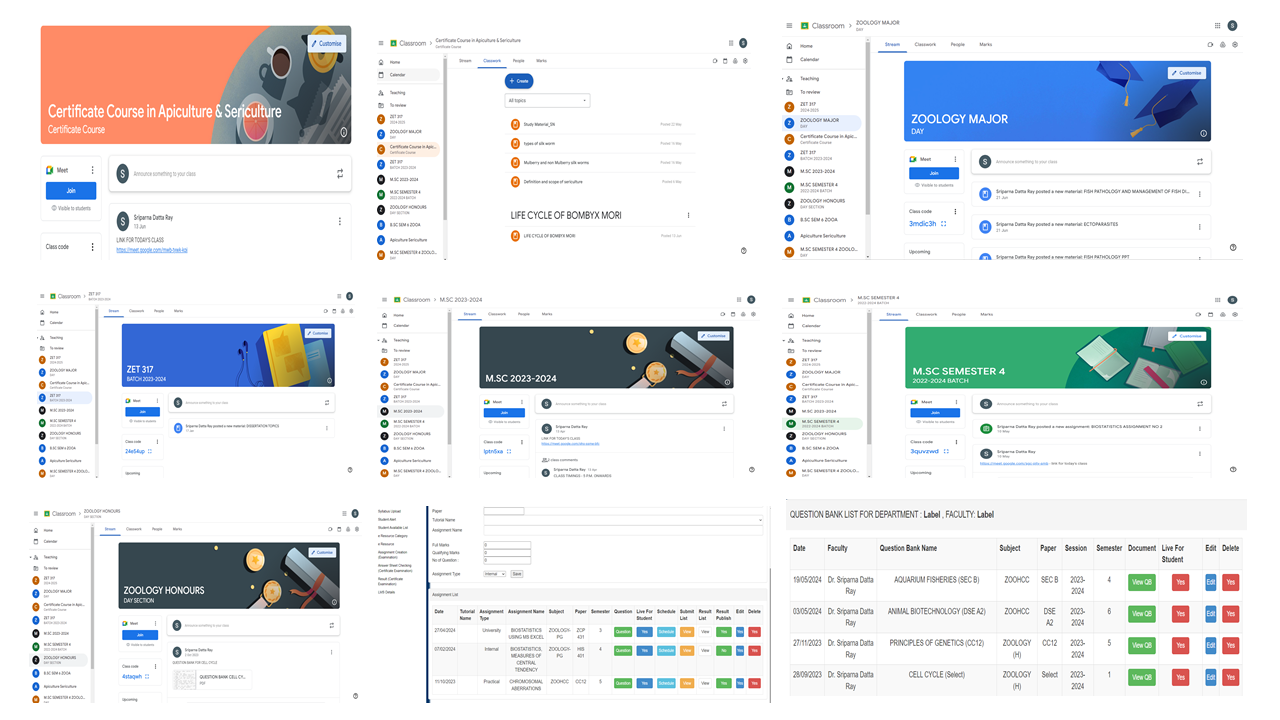Select Apiculture Sericulture class in ZOOLOGY MAJOR sidebar
Viewport: 1280px width, 720px height.
point(822,236)
